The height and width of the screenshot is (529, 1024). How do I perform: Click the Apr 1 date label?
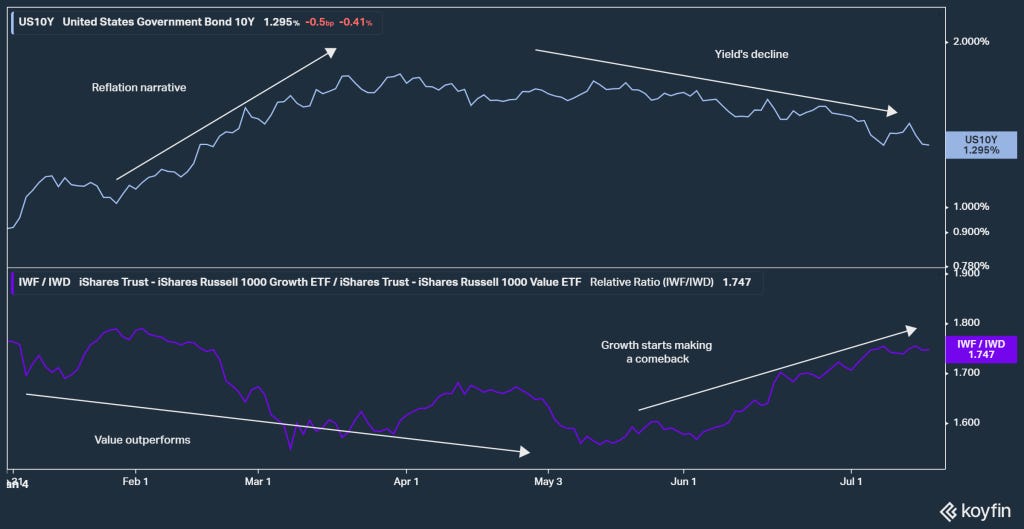[406, 481]
